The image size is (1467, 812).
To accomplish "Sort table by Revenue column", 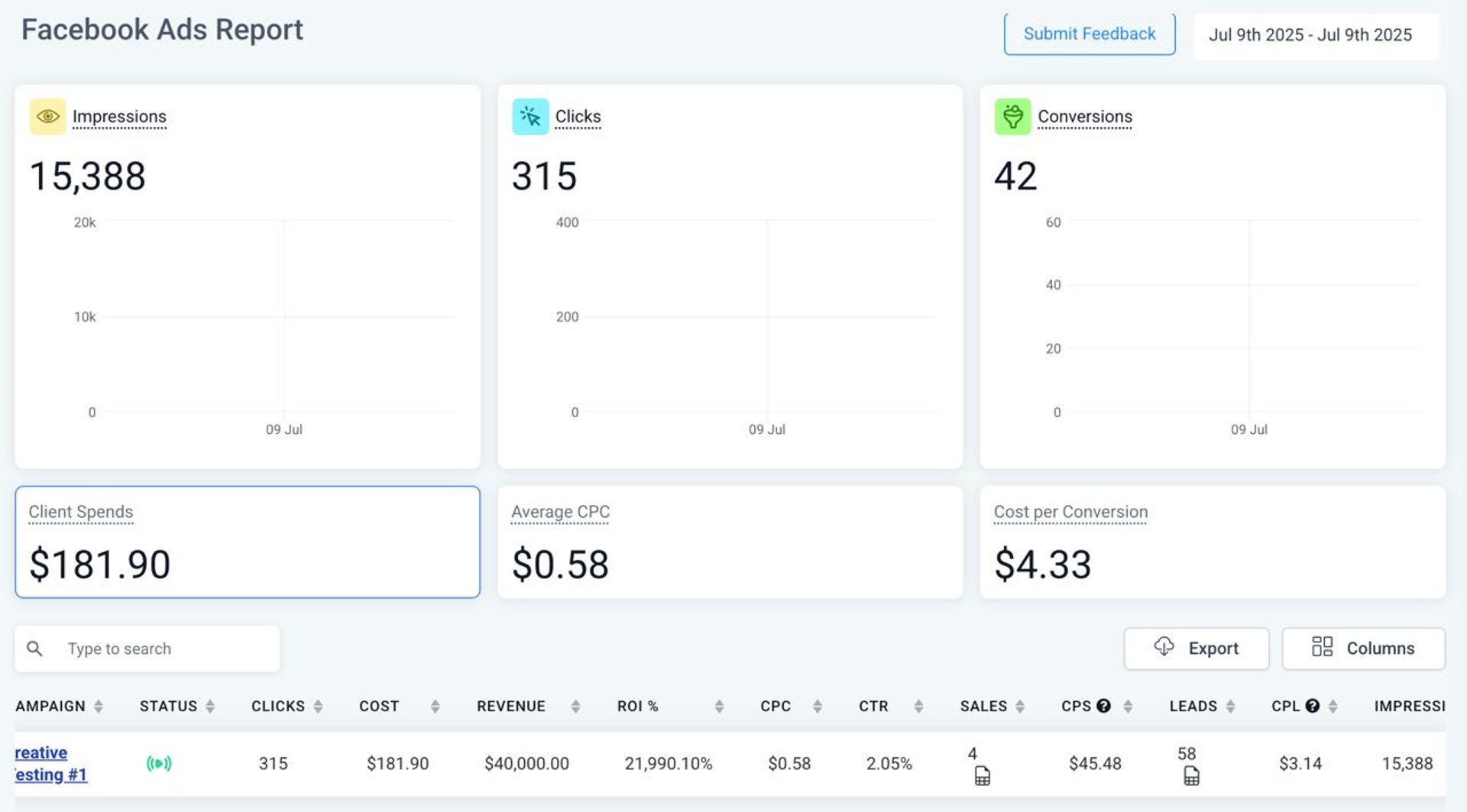I will coord(575,707).
